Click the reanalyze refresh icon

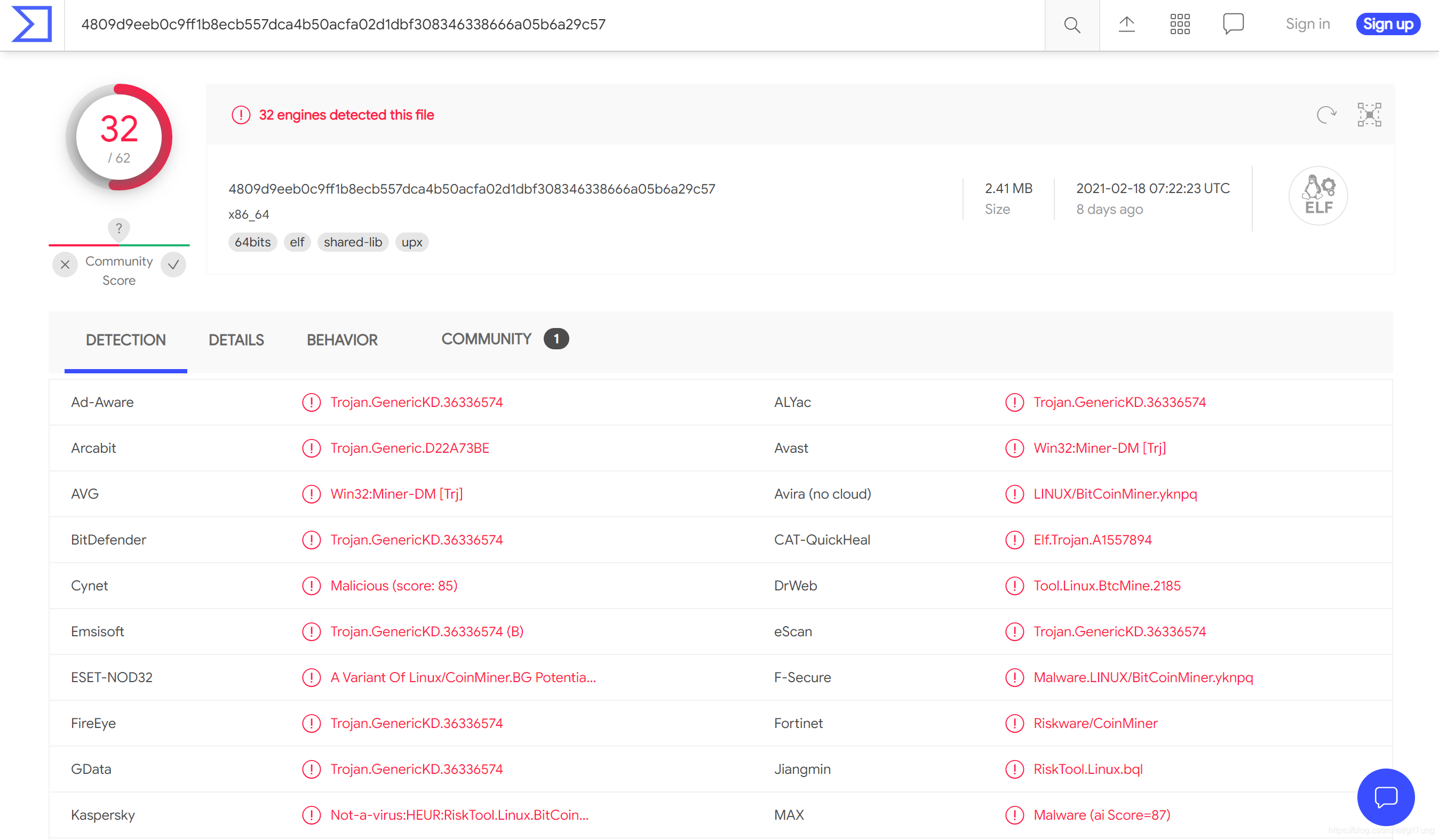click(1326, 115)
